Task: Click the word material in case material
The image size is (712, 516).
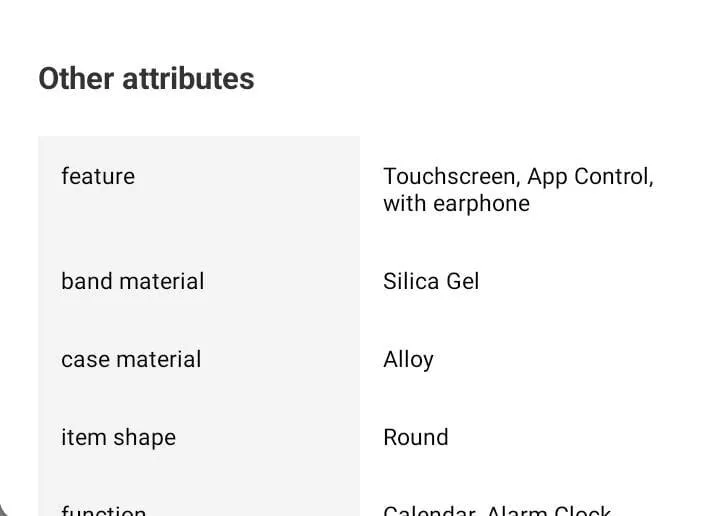Action: (159, 359)
